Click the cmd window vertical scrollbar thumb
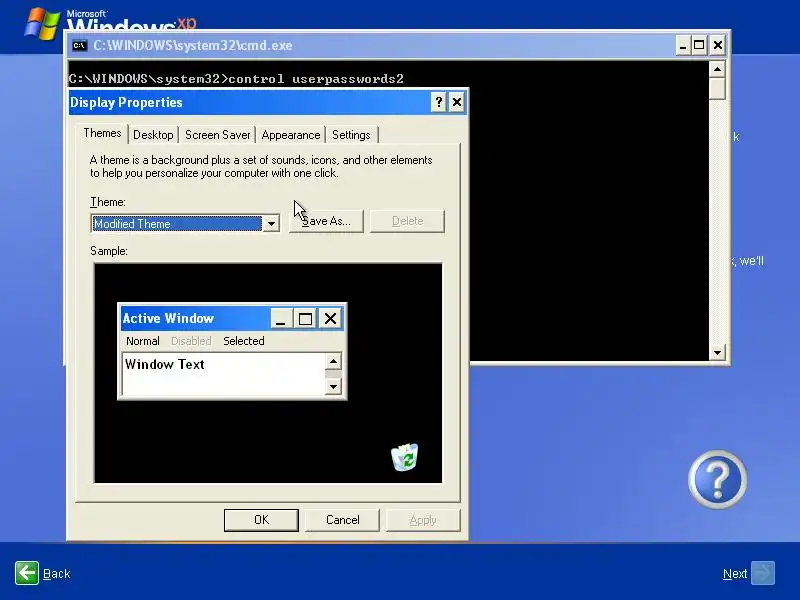Screen dimensions: 800x600 click(x=717, y=89)
